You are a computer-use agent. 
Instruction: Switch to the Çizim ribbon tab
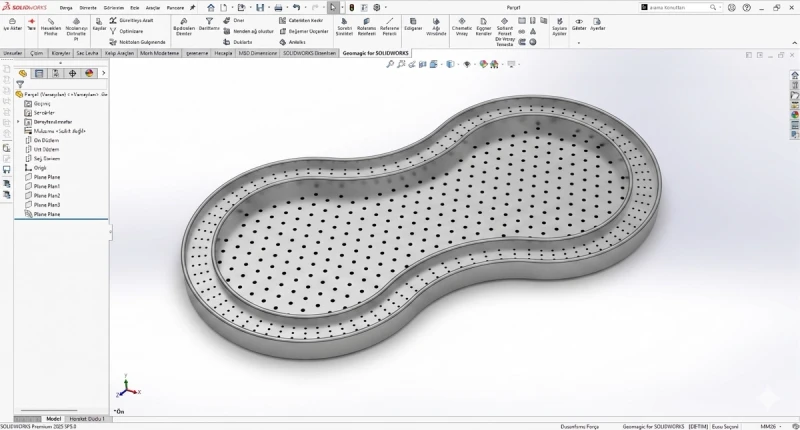point(36,53)
